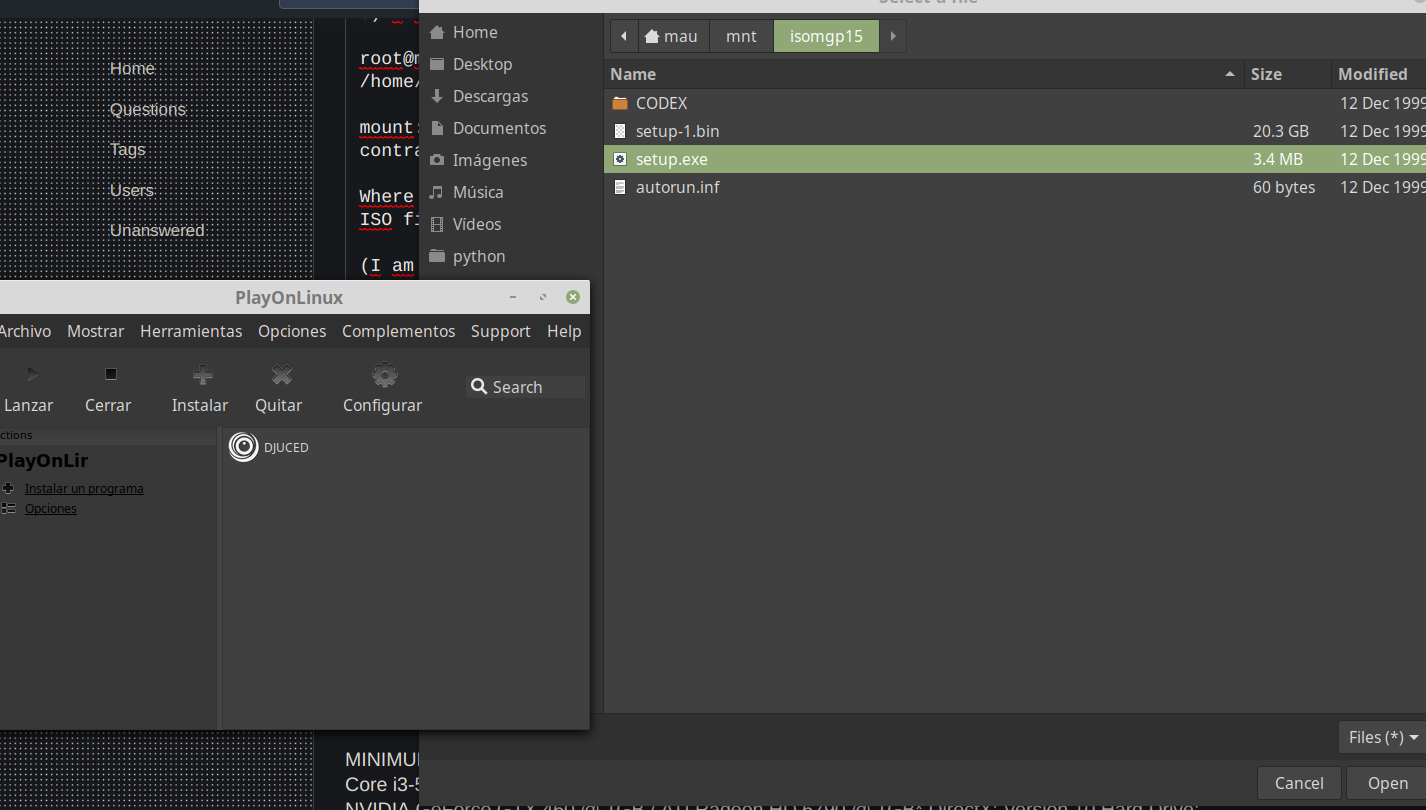1426x810 pixels.
Task: Click Questions link on the webpage
Action: (148, 109)
